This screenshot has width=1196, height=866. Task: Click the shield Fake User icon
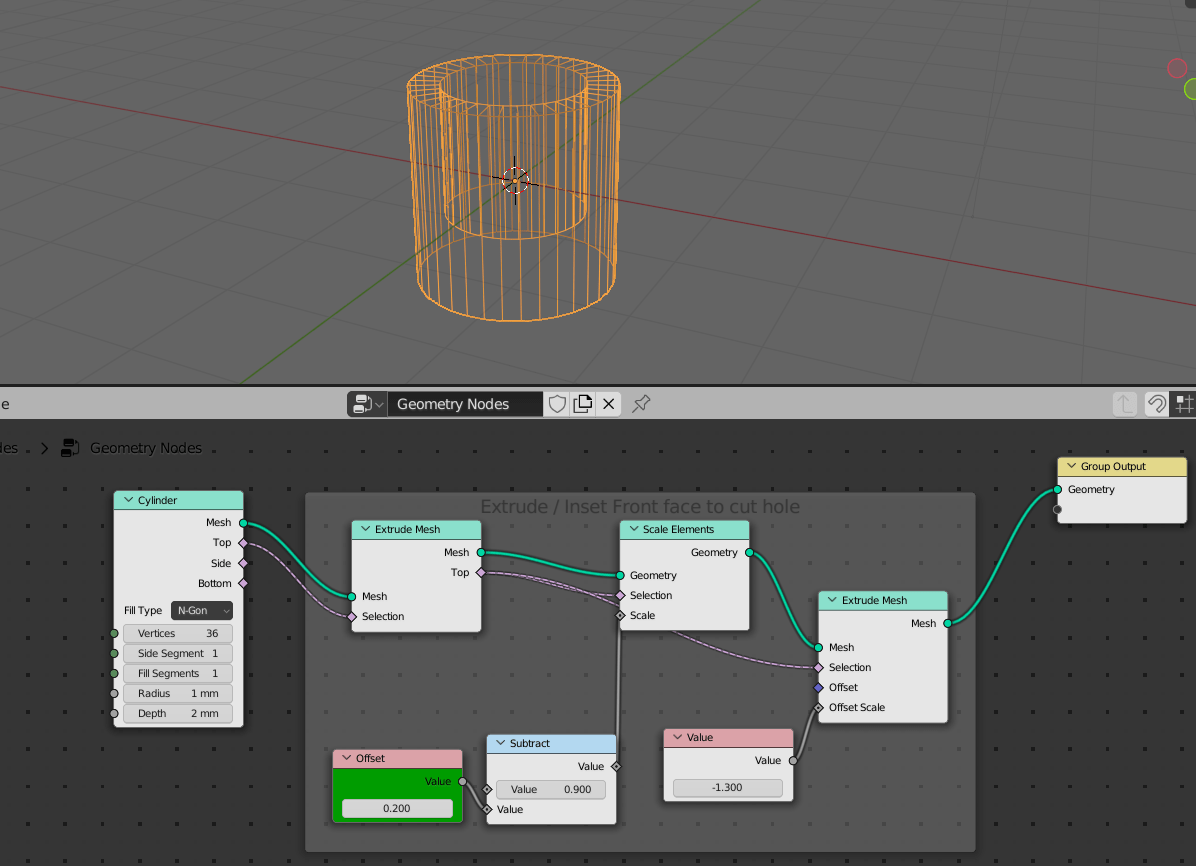point(557,404)
